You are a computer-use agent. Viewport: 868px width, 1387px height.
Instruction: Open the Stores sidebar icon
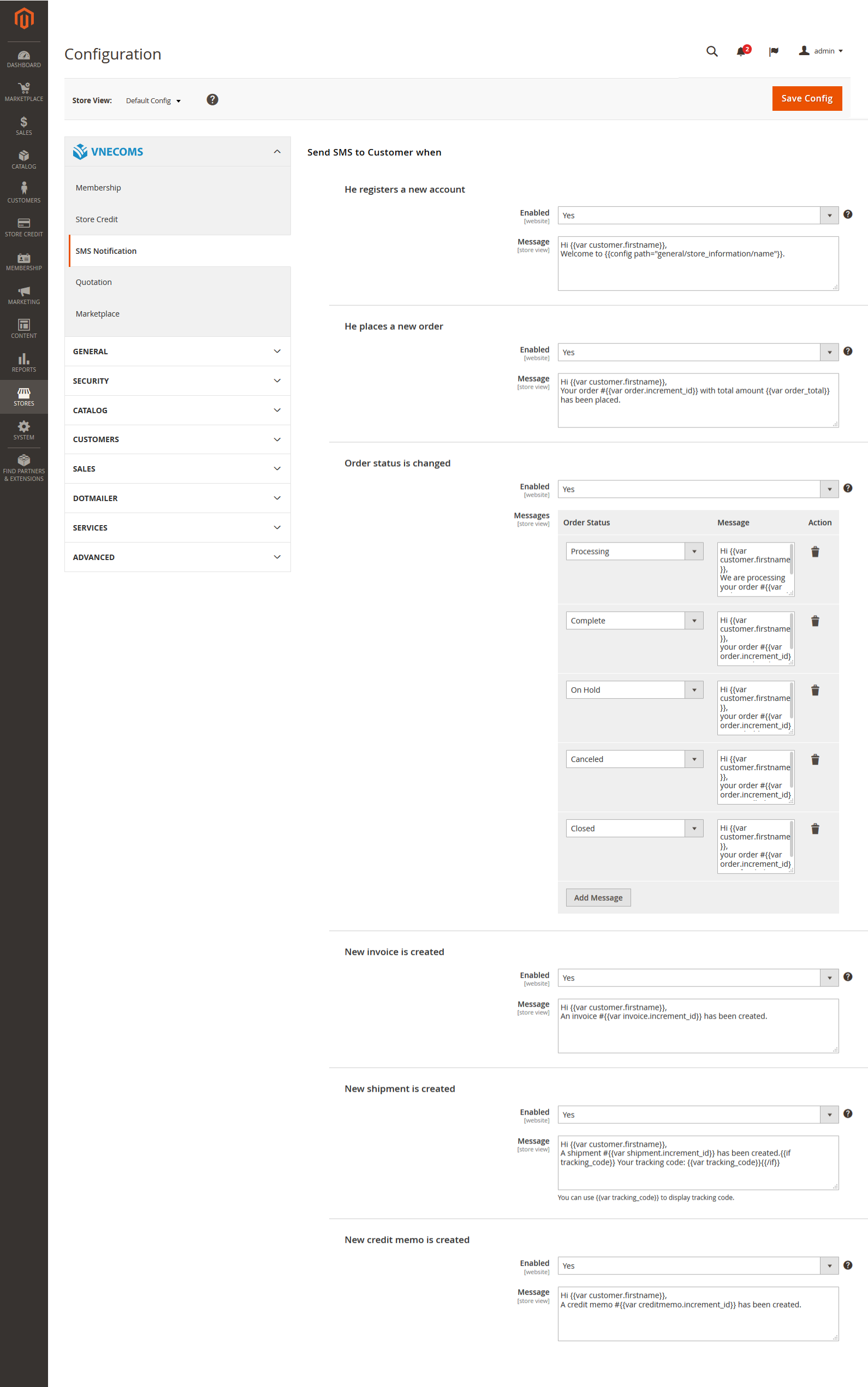[23, 397]
